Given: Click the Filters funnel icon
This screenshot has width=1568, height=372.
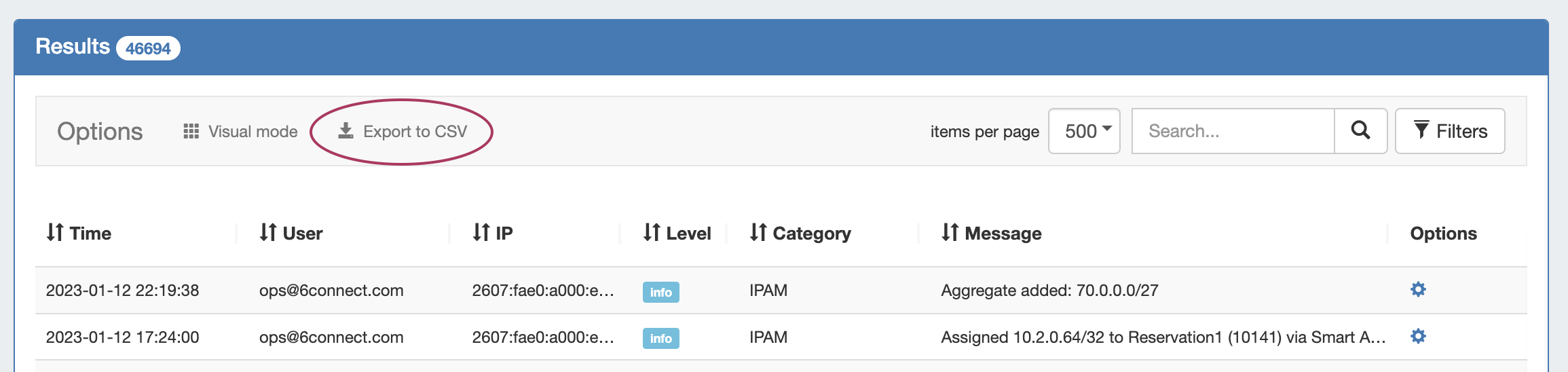Looking at the screenshot, I should pos(1421,130).
